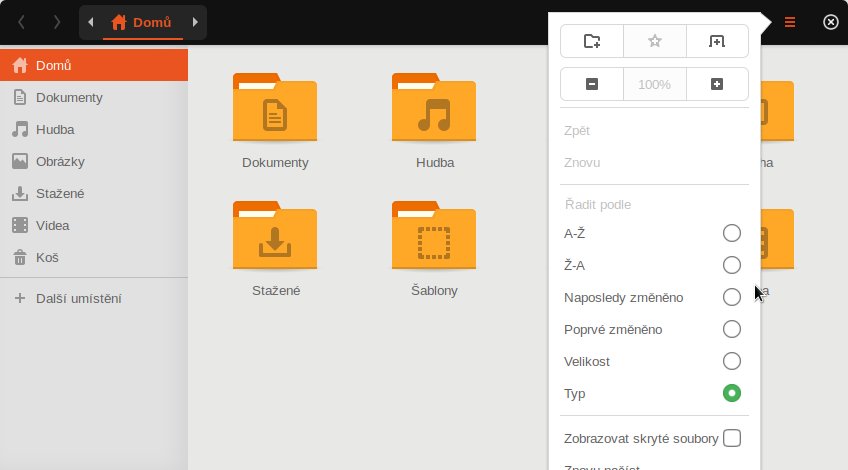Select the Šablony folder icon
848x470 pixels.
pyautogui.click(x=434, y=235)
